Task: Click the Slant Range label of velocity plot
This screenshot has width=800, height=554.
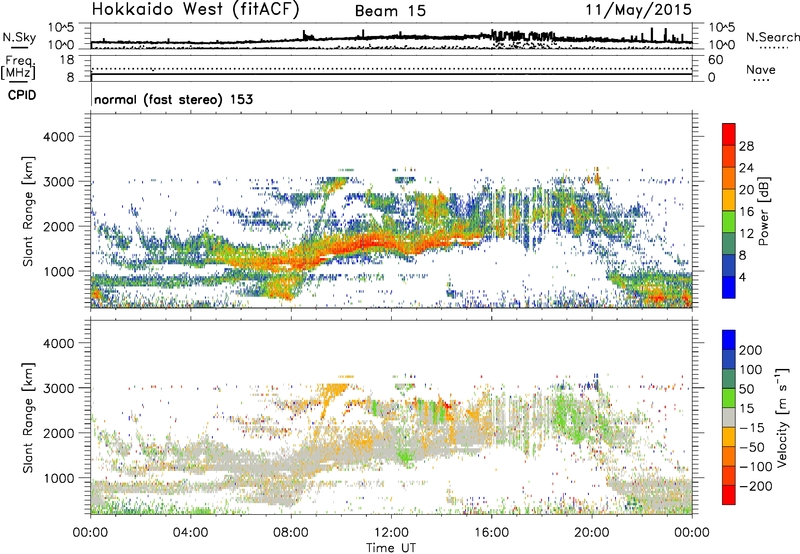Action: [x=28, y=418]
